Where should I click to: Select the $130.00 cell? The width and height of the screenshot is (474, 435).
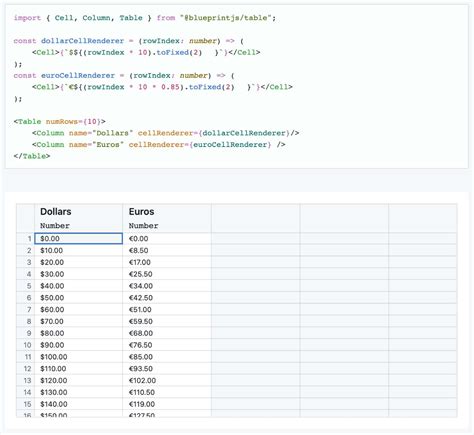78,392
